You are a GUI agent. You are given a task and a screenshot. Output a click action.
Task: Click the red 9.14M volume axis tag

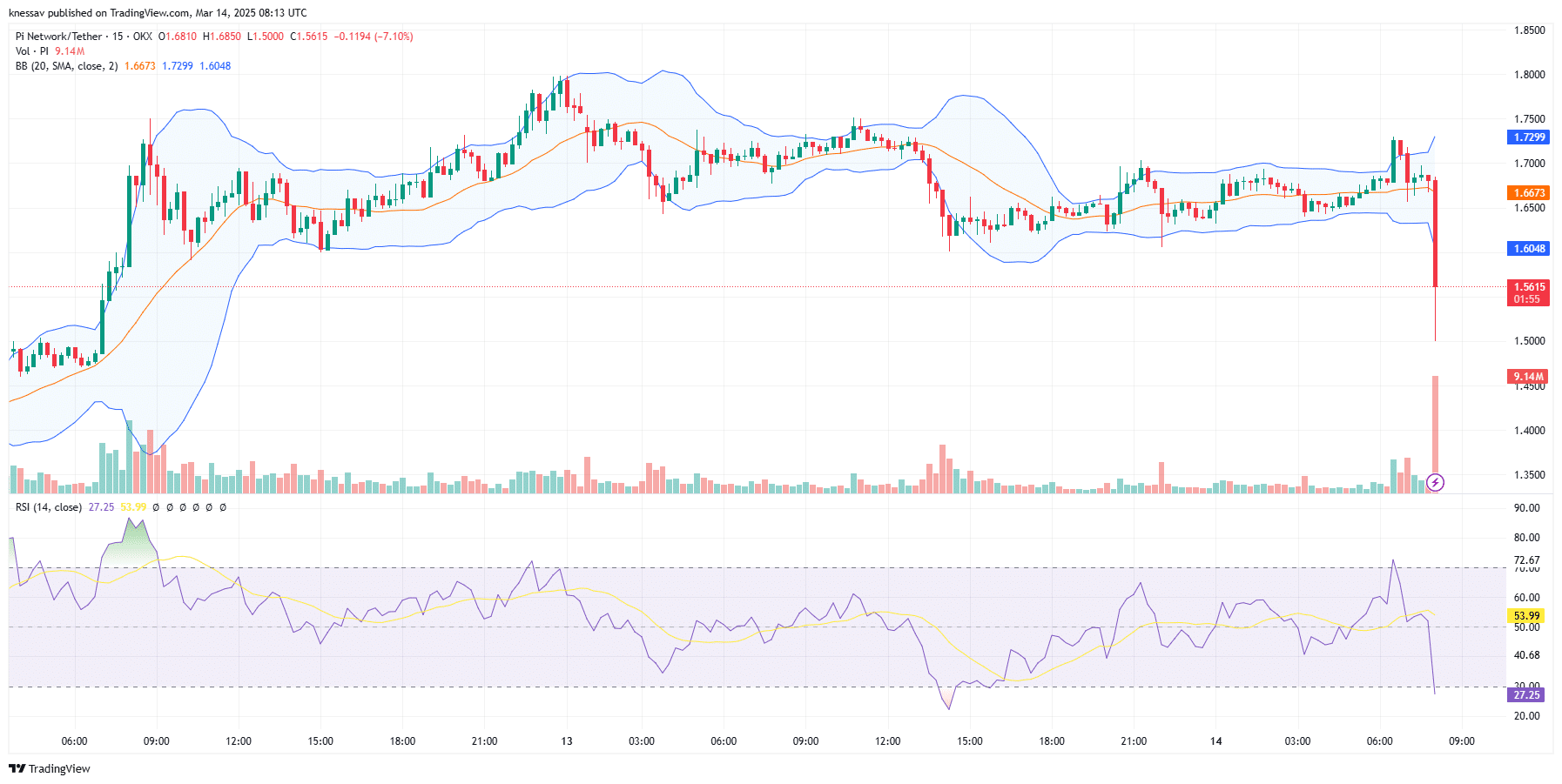coord(1528,377)
